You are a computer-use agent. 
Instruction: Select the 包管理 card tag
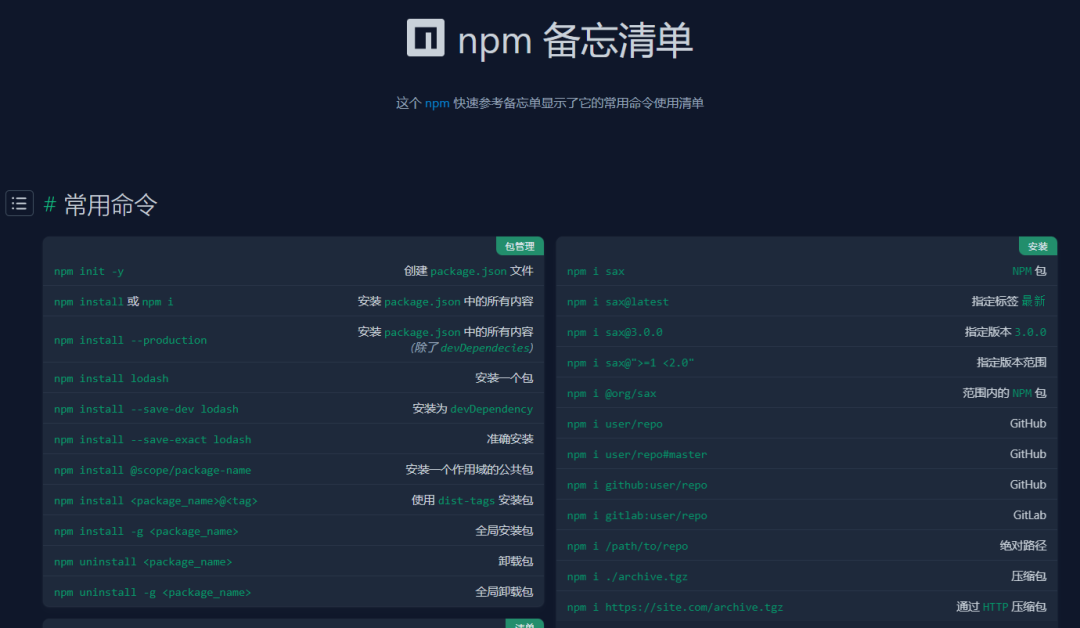tap(519, 247)
